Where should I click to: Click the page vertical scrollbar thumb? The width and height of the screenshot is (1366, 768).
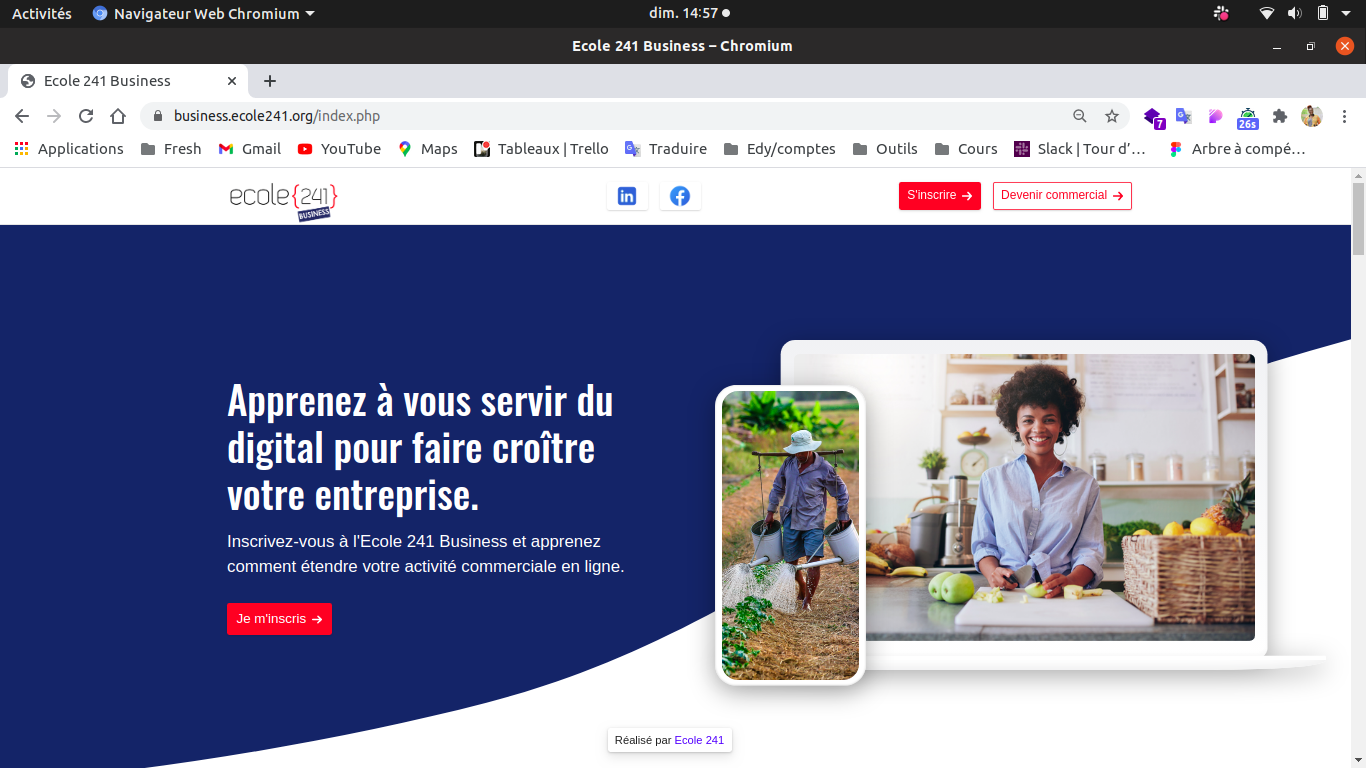click(x=1358, y=219)
